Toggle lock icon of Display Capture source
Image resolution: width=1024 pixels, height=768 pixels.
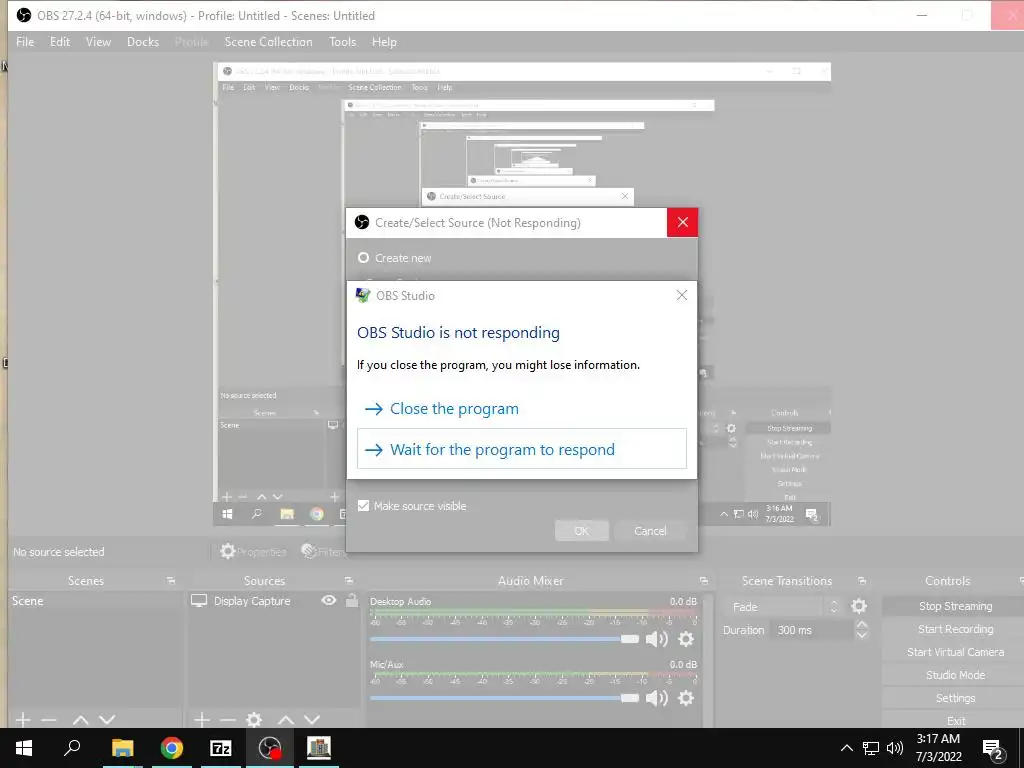coord(351,600)
